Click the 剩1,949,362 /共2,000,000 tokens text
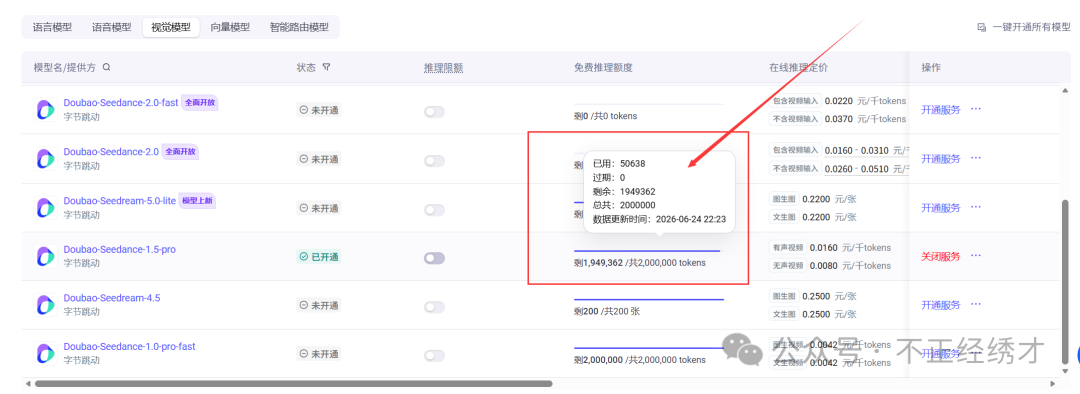Viewport: 1080px width, 394px height. click(639, 263)
